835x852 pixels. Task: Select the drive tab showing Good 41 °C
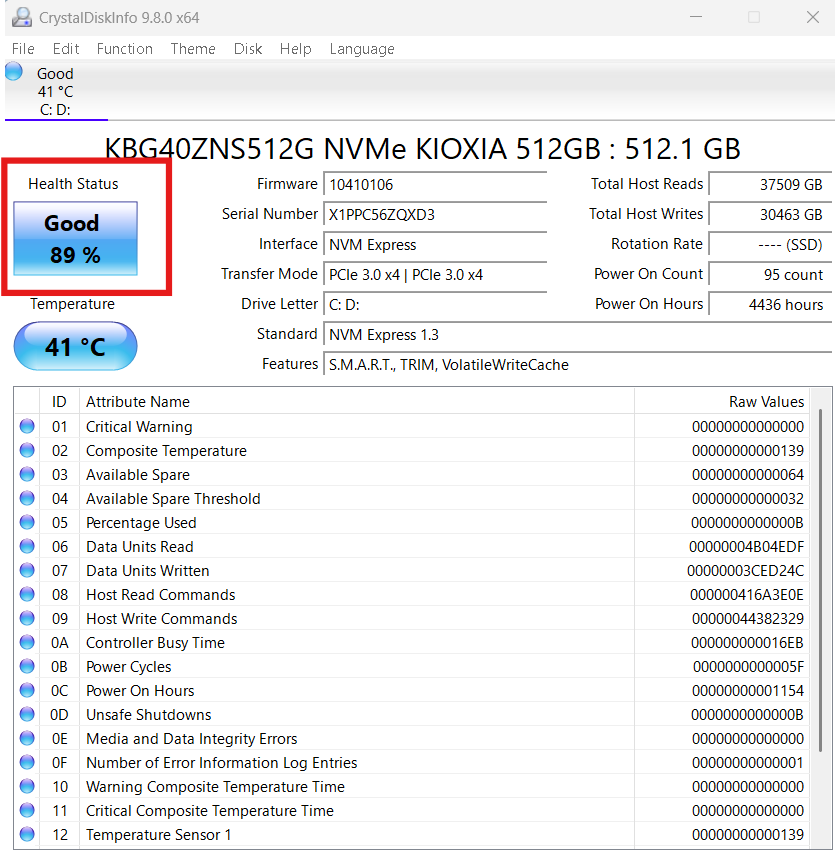coord(55,88)
